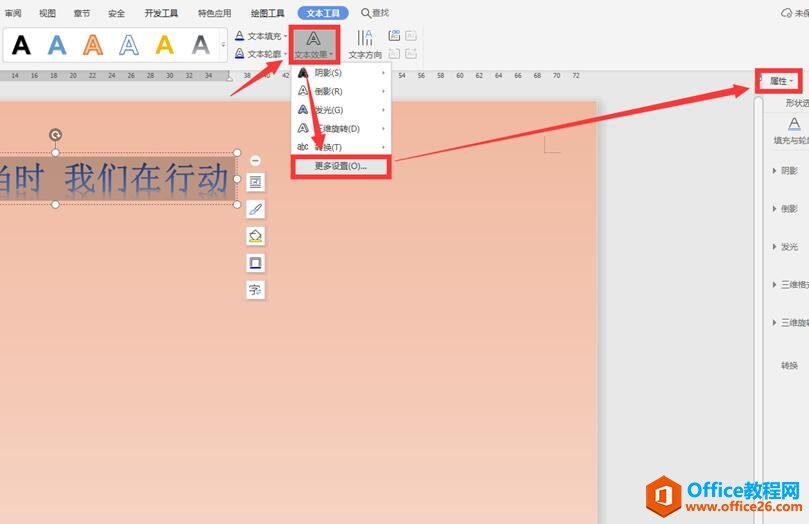809x524 pixels.
Task: Expand the 三维格式 3D format section
Action: (790, 285)
